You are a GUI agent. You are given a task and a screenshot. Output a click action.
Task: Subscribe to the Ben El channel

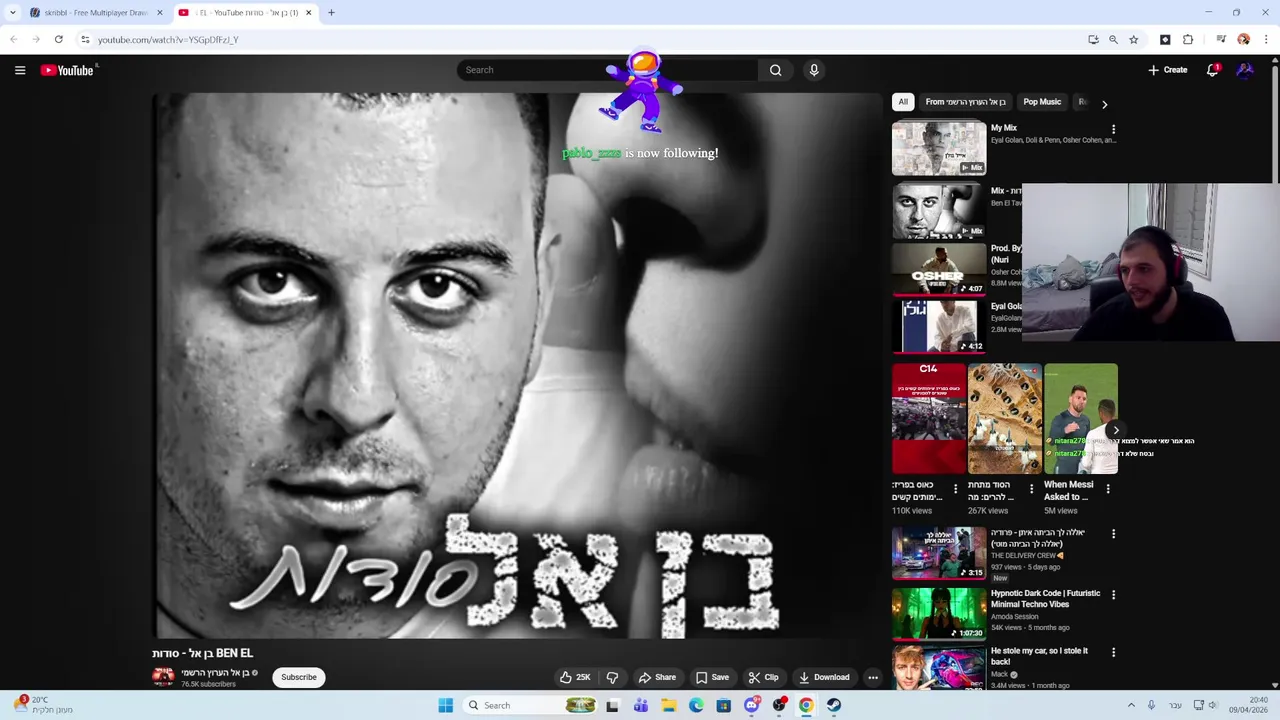(x=298, y=677)
